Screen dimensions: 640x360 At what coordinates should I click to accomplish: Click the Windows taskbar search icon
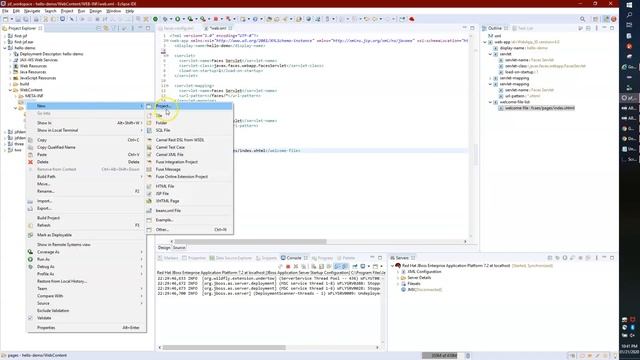629,15
